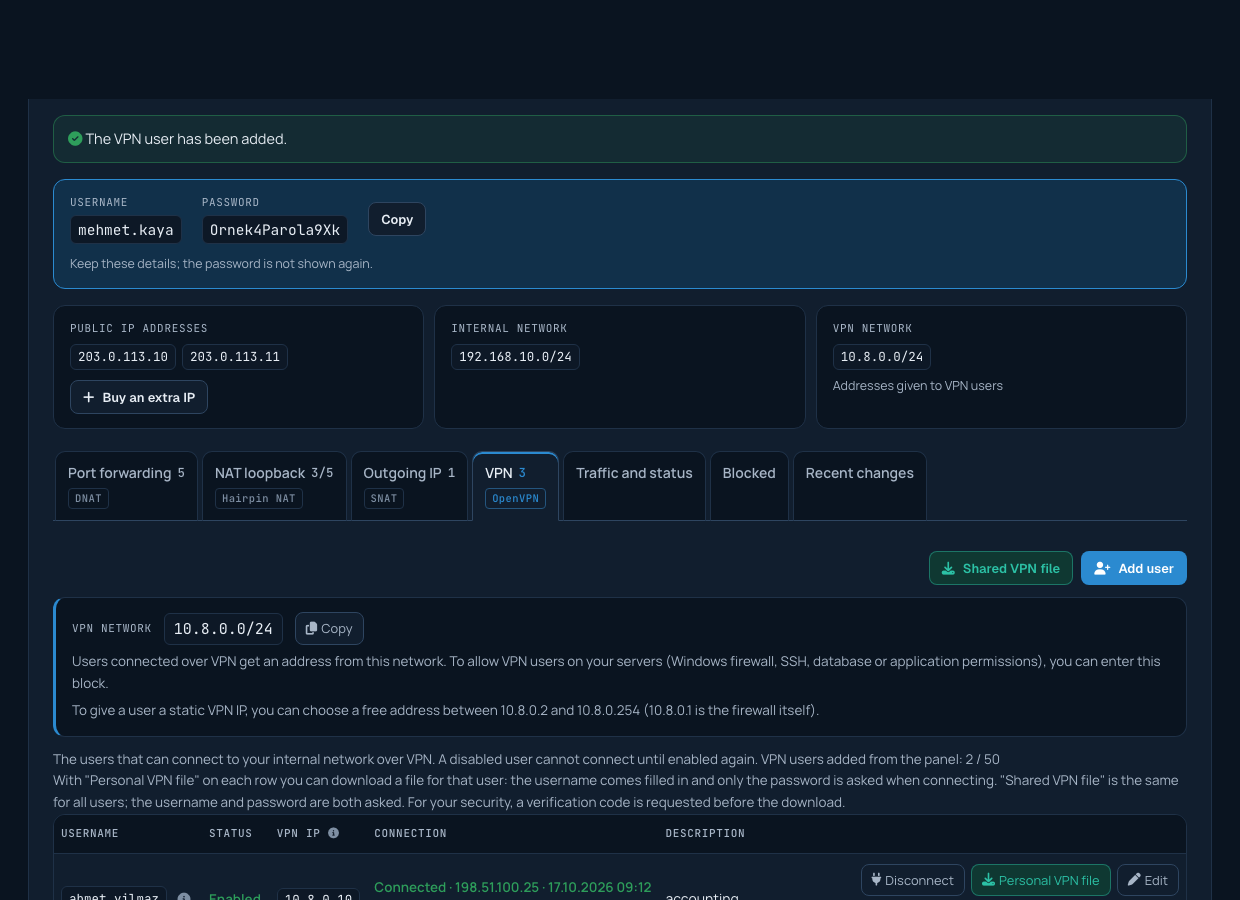
Task: Open the Port forwarding tab
Action: [126, 485]
